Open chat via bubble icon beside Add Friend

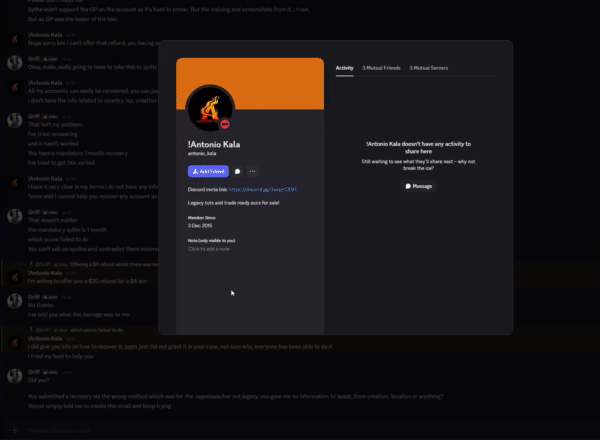238,171
